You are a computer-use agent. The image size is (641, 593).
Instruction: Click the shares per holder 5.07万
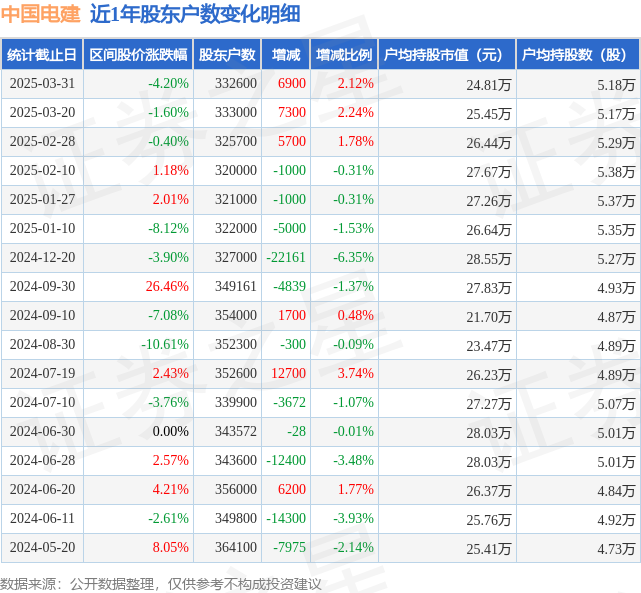(x=616, y=404)
